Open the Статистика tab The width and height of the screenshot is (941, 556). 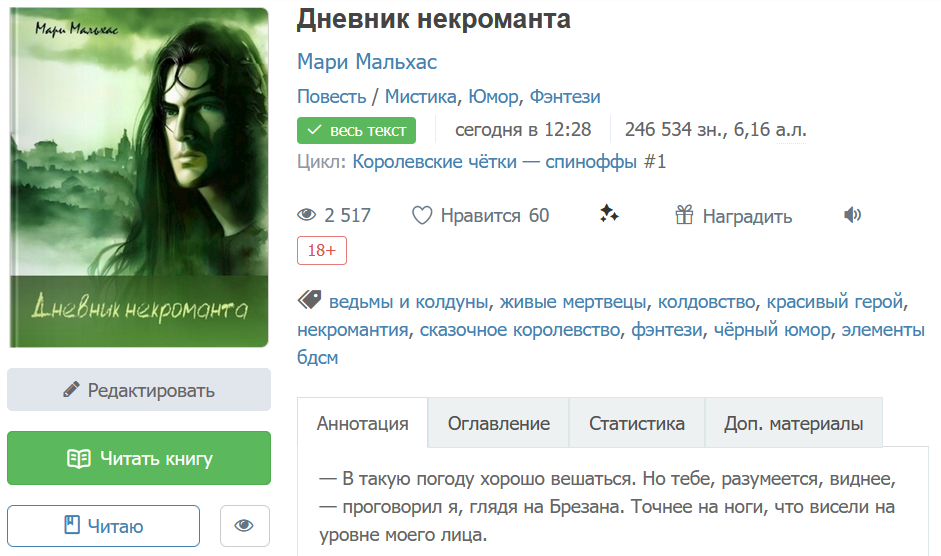pyautogui.click(x=637, y=423)
